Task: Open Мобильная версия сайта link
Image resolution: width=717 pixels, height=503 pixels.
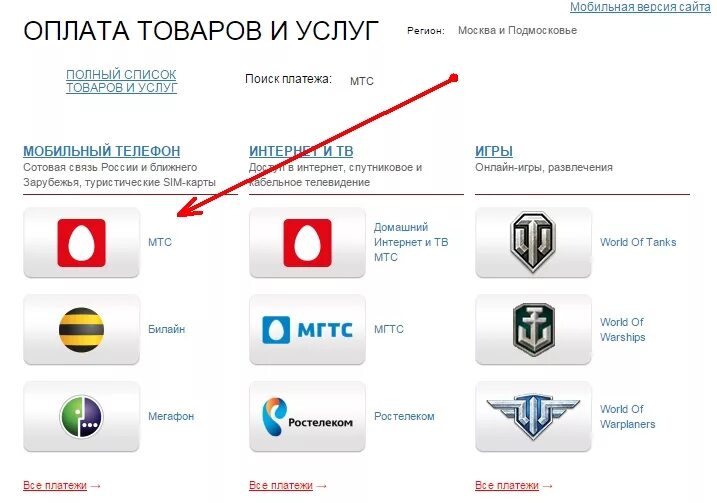Action: [x=640, y=7]
